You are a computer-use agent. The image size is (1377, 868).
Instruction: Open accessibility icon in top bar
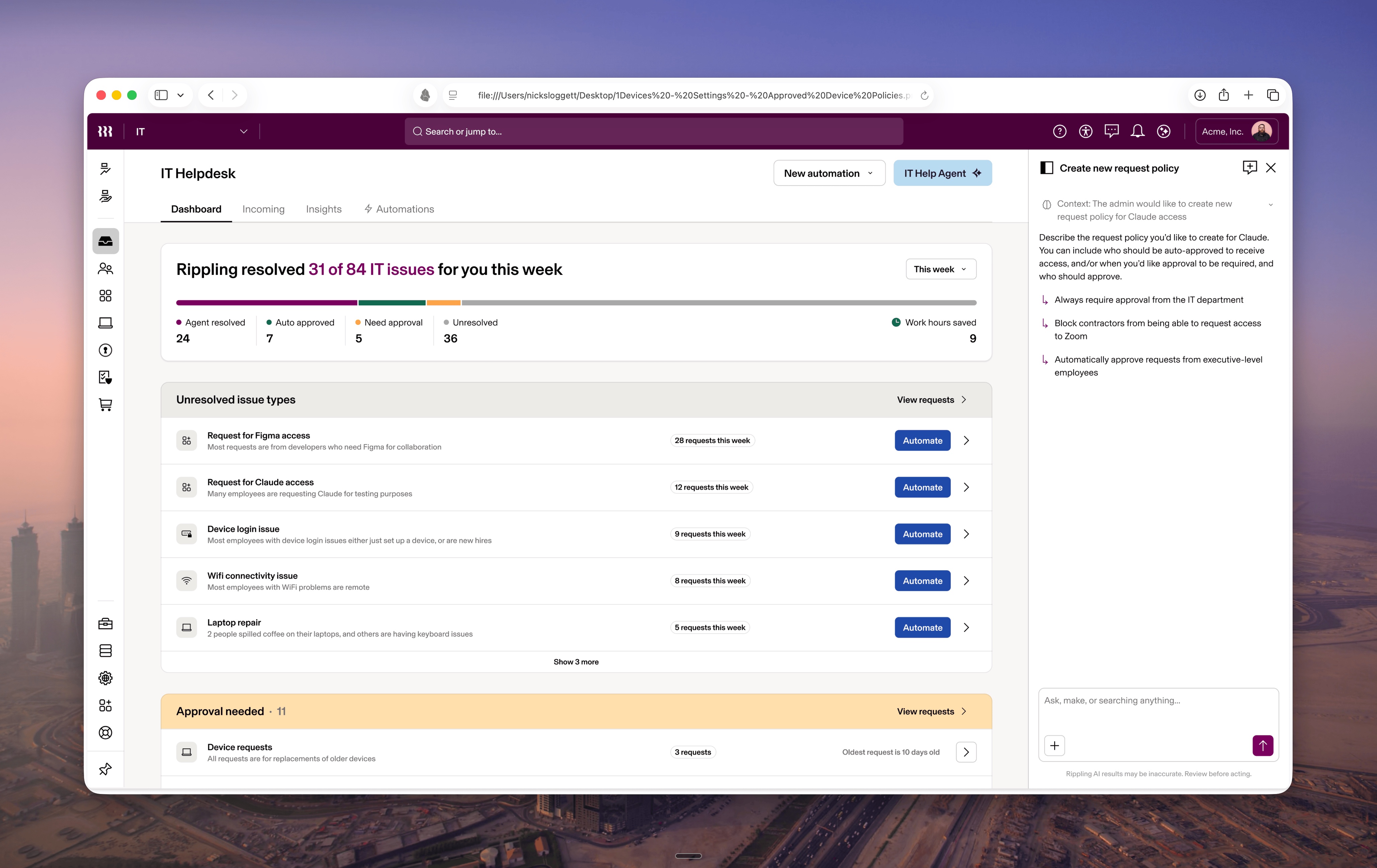(1085, 132)
